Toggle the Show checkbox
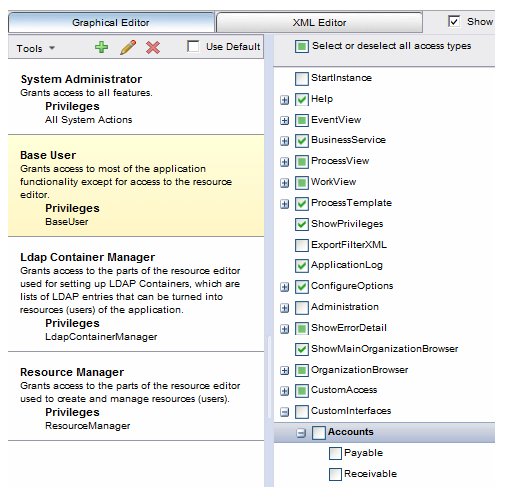This screenshot has width=506, height=502. [x=454, y=21]
